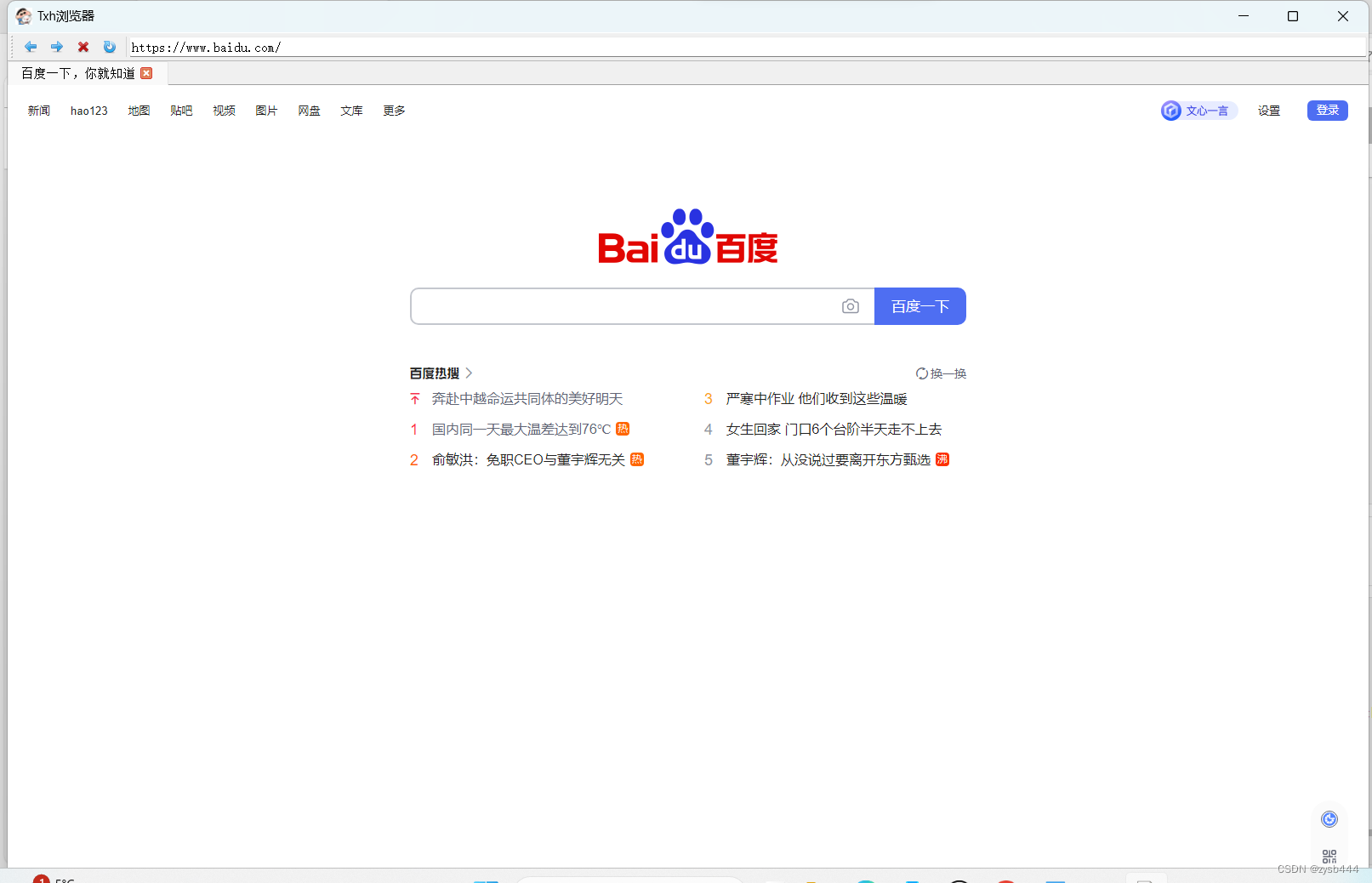Viewport: 1372px width, 883px height.
Task: Open the 视频 link
Action: point(224,111)
